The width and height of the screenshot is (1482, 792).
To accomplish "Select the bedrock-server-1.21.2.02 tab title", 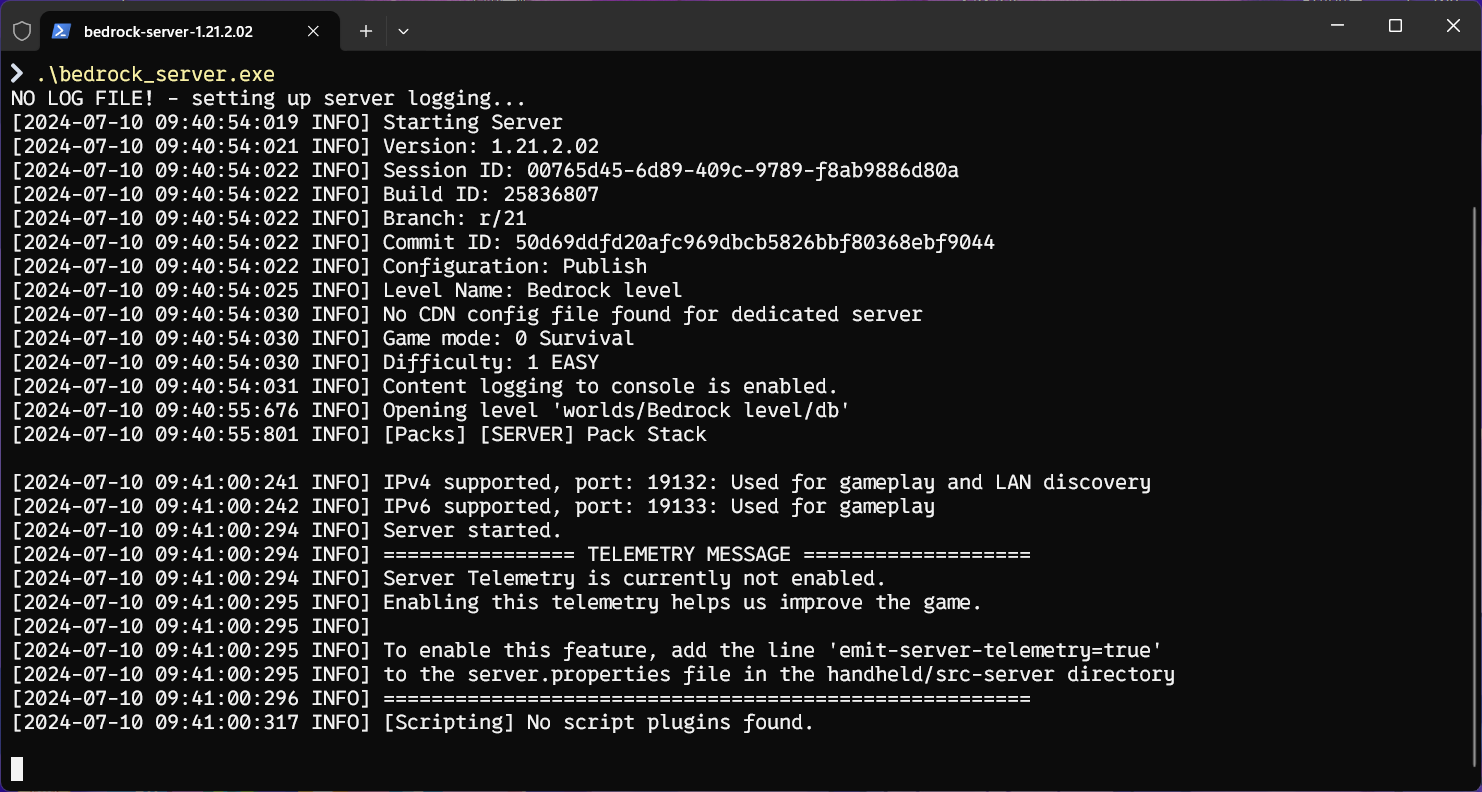I will pyautogui.click(x=168, y=31).
